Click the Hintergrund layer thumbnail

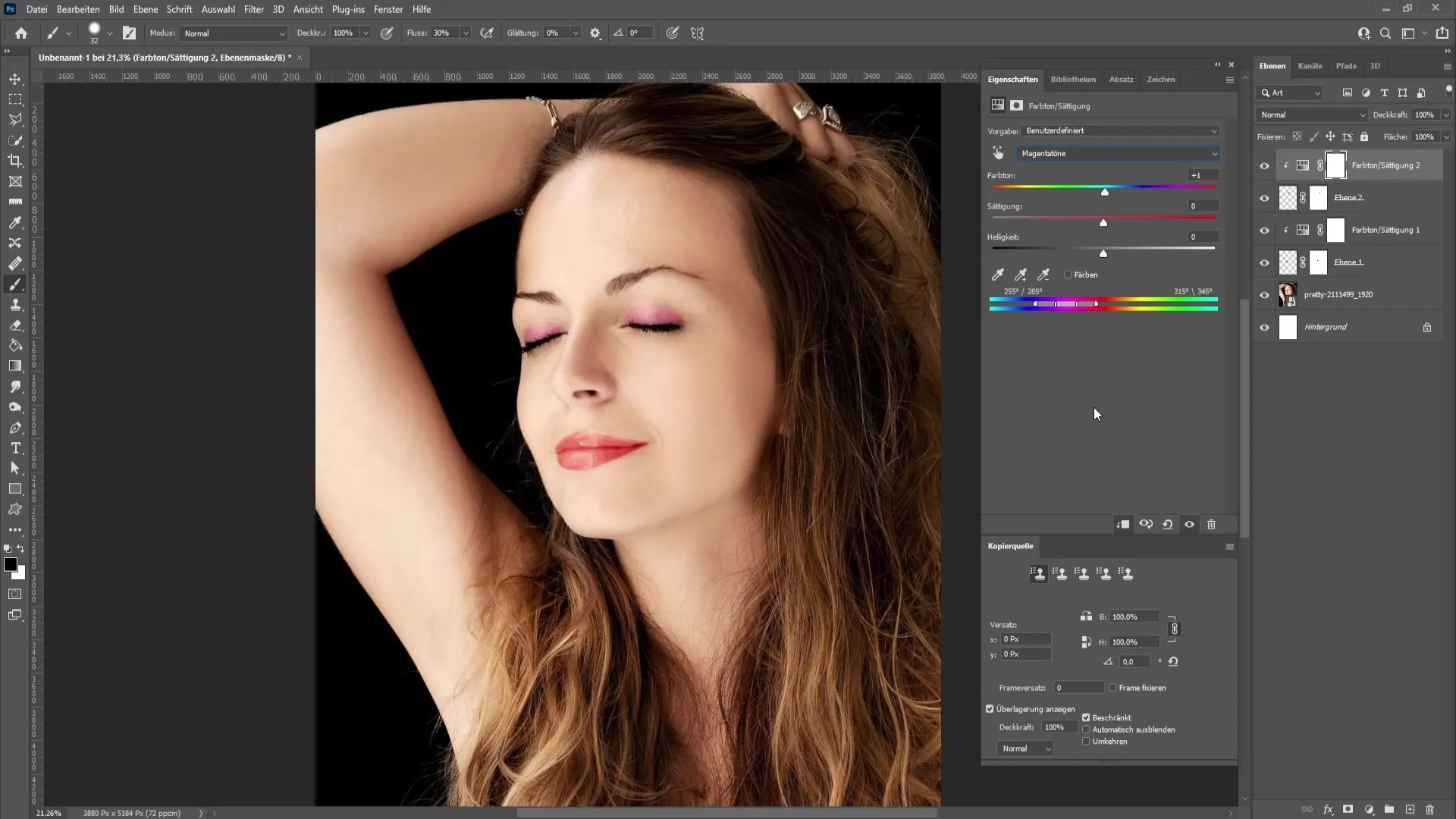coord(1289,326)
